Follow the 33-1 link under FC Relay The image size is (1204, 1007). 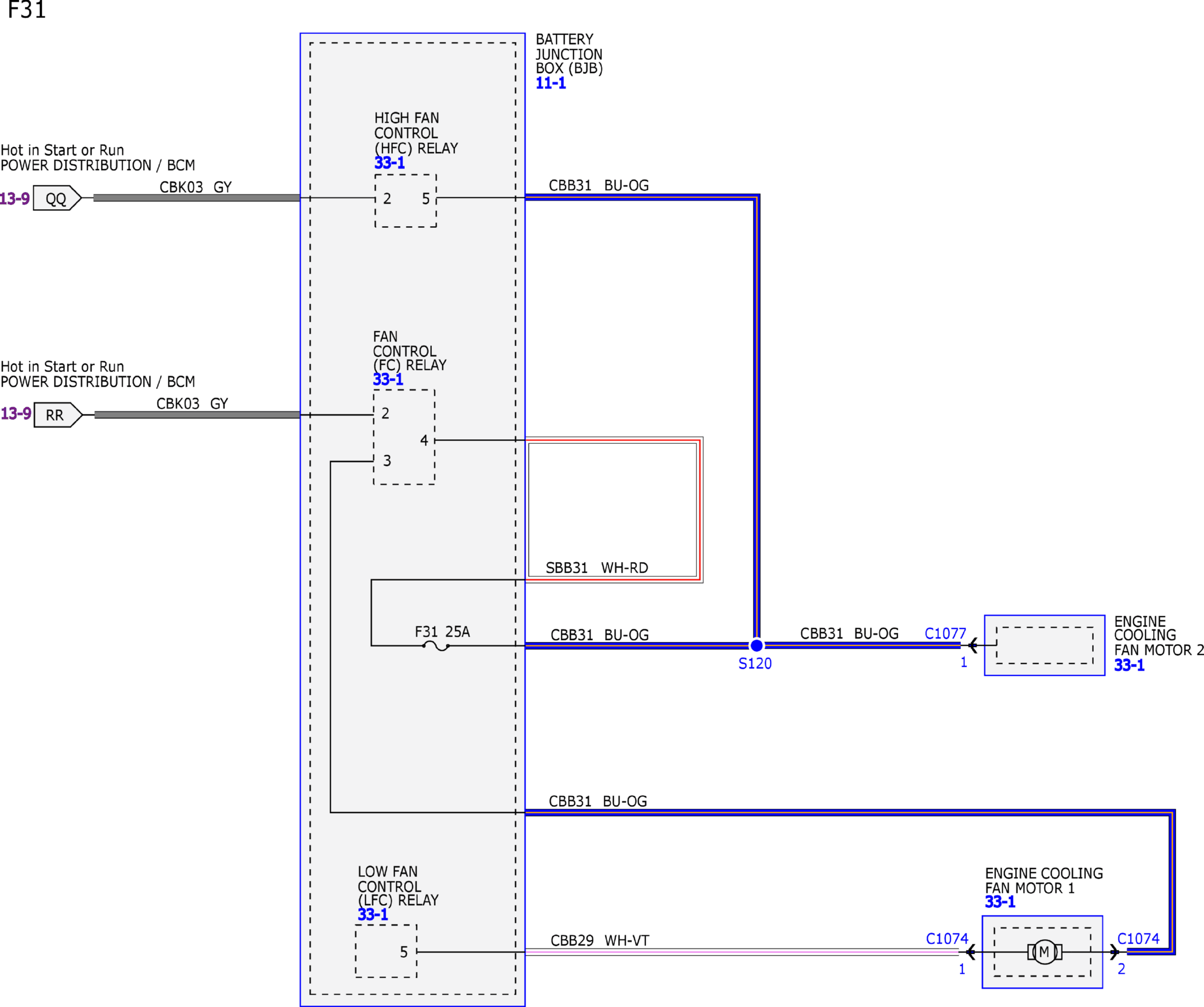388,379
